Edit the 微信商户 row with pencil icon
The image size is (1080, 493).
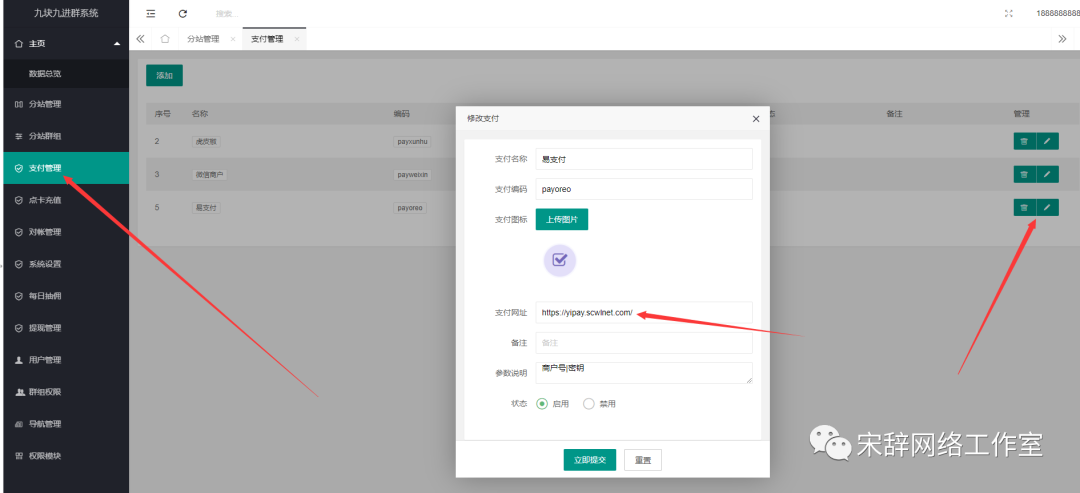click(1048, 174)
